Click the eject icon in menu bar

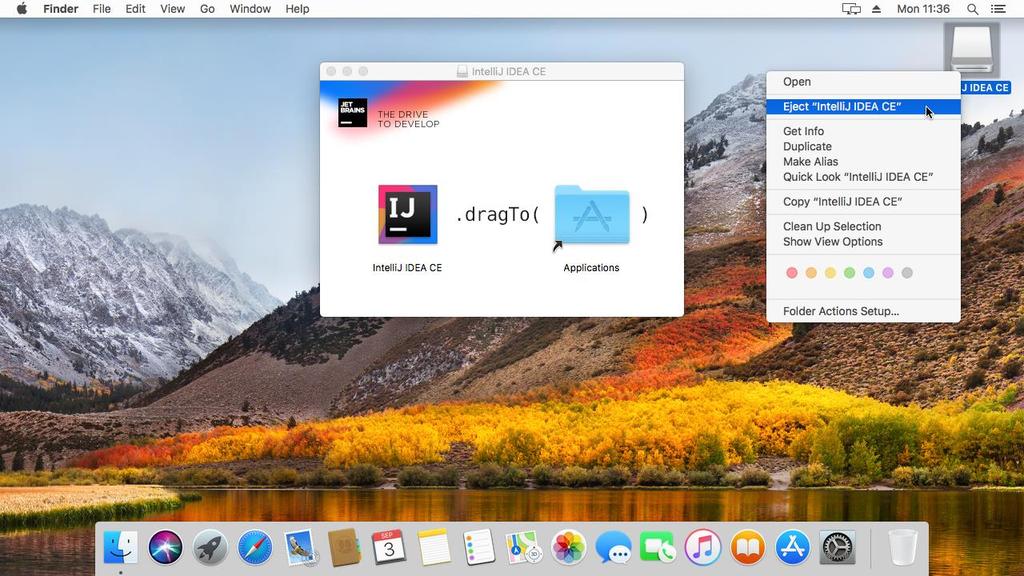click(876, 8)
